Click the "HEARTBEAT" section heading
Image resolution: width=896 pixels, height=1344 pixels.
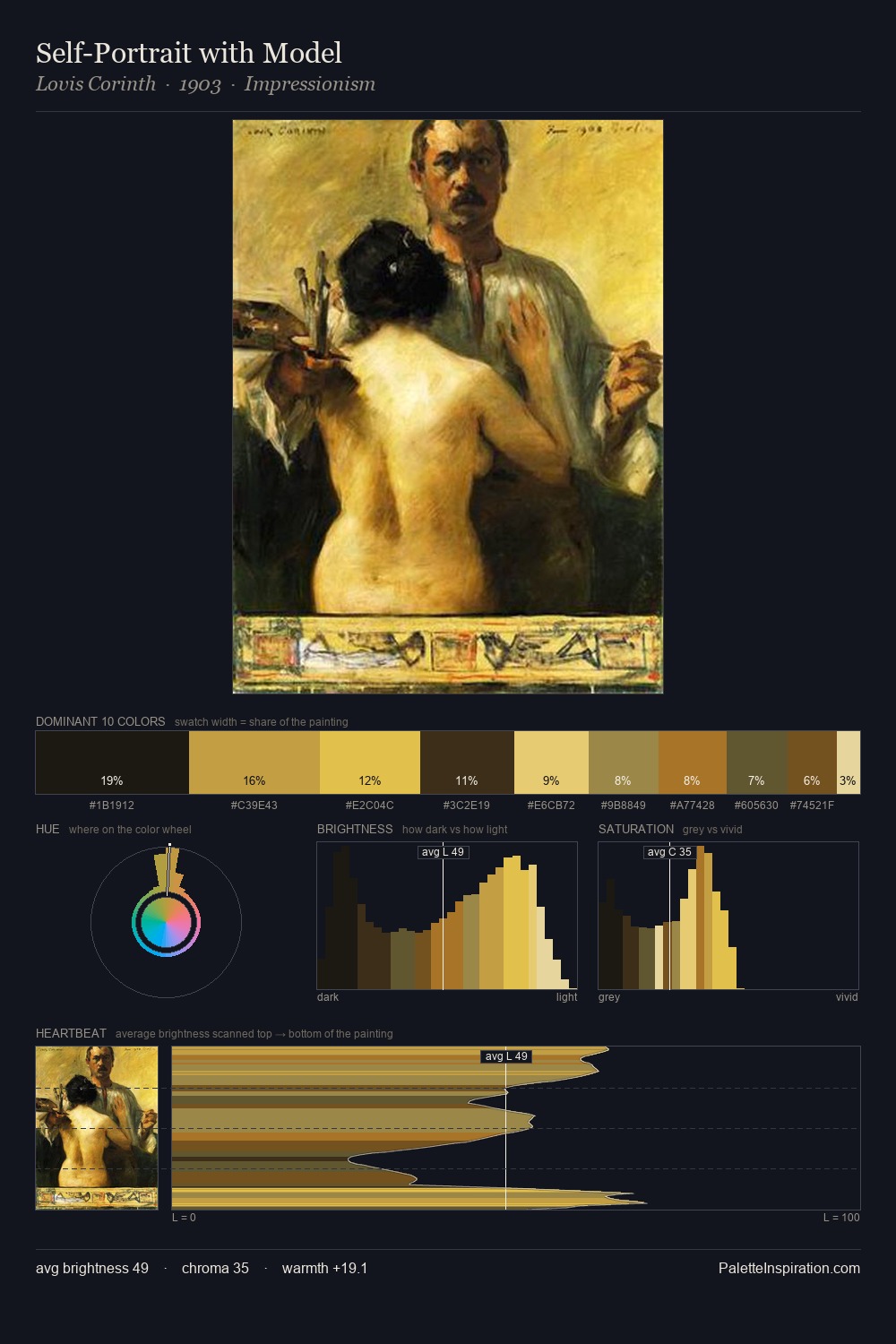(71, 1033)
